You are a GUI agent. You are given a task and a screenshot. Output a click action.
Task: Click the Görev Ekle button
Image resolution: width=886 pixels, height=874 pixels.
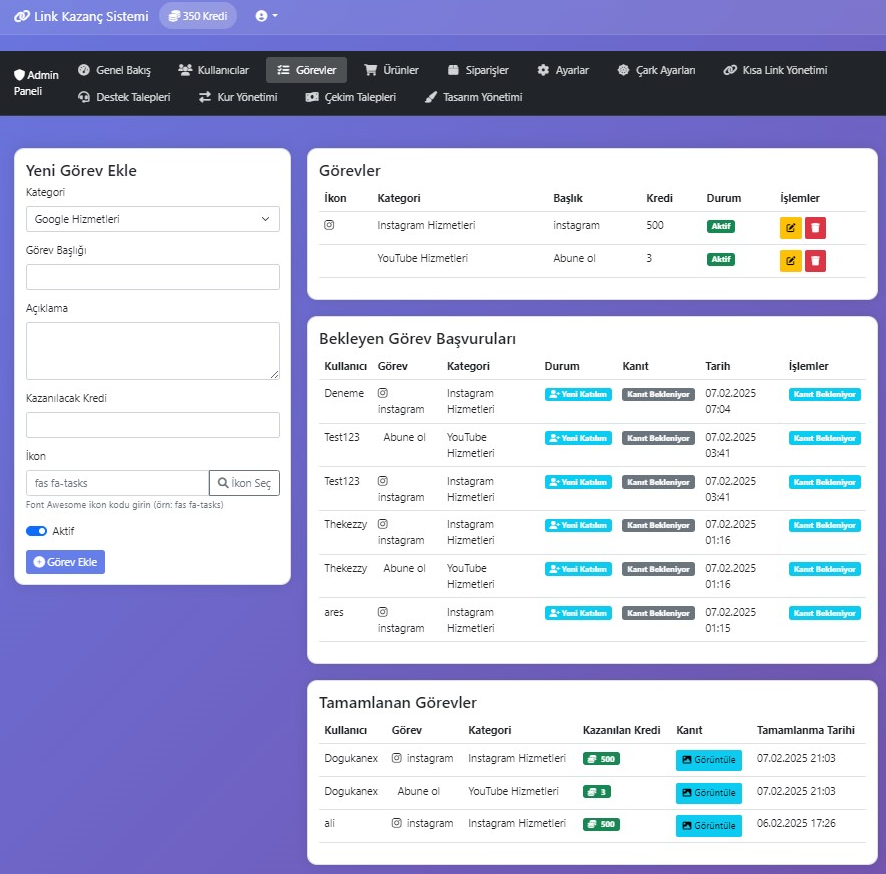[x=66, y=562]
